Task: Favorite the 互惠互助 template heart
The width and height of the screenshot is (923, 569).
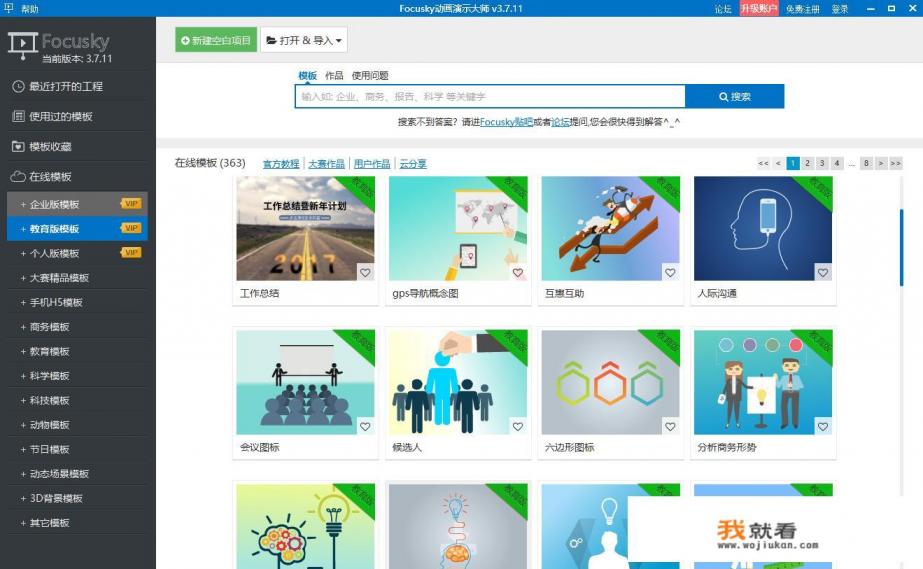Action: coord(670,273)
